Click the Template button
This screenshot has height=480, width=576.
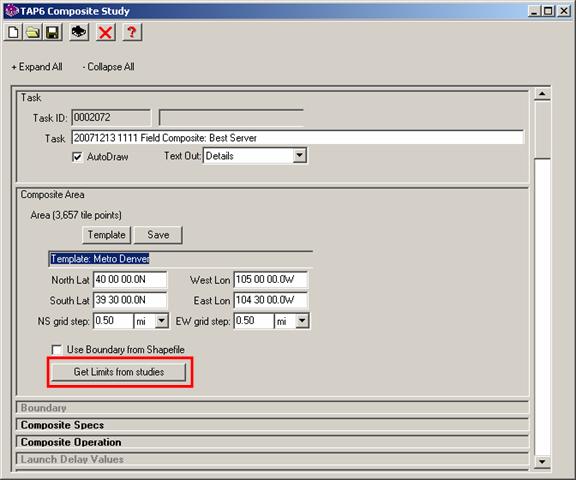[107, 235]
